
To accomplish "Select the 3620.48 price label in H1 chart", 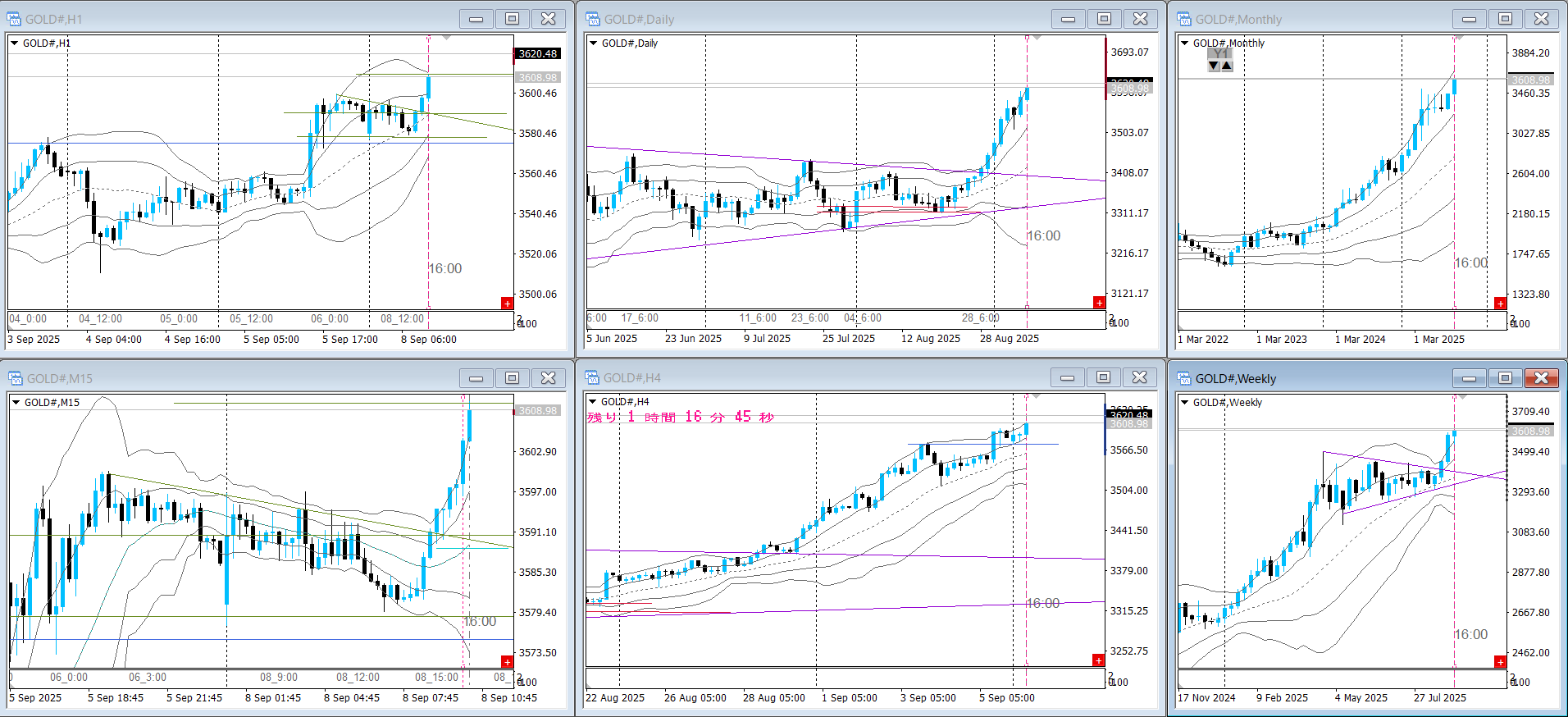I will pos(537,53).
